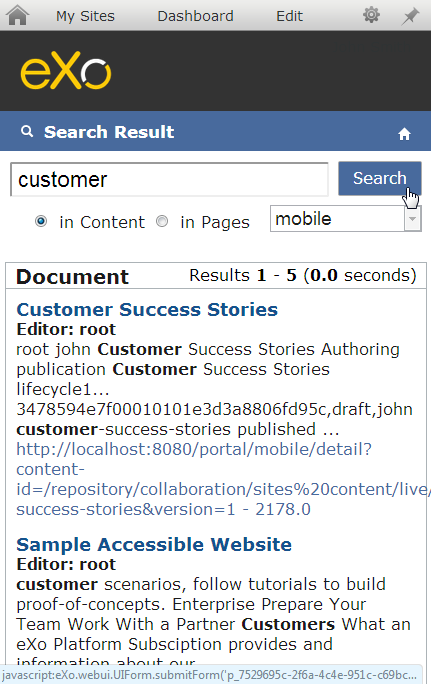Open the Edit menu
The width and height of the screenshot is (431, 684).
[289, 16]
